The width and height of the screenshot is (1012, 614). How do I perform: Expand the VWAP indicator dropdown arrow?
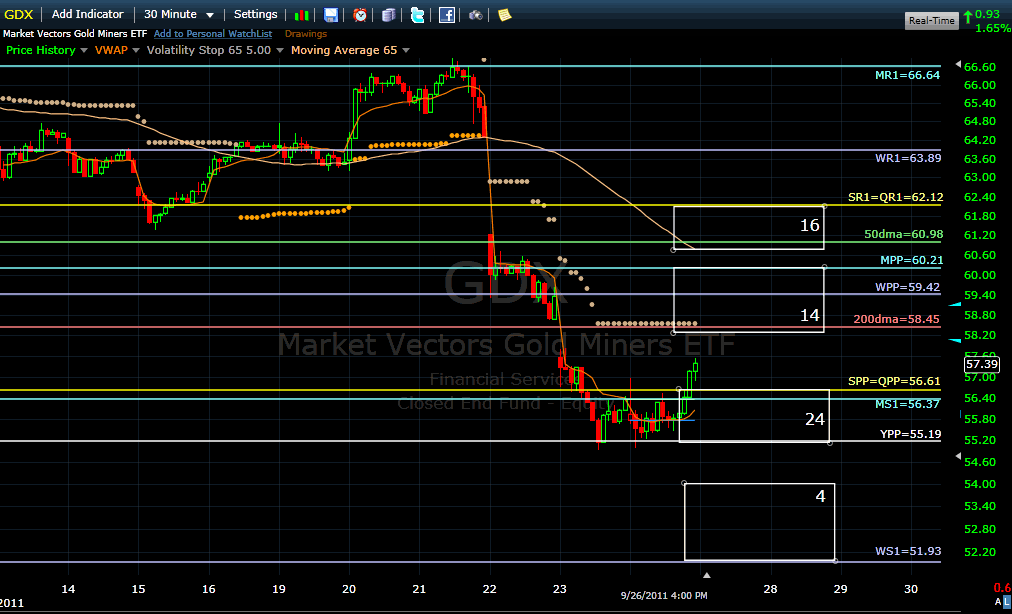click(x=136, y=50)
